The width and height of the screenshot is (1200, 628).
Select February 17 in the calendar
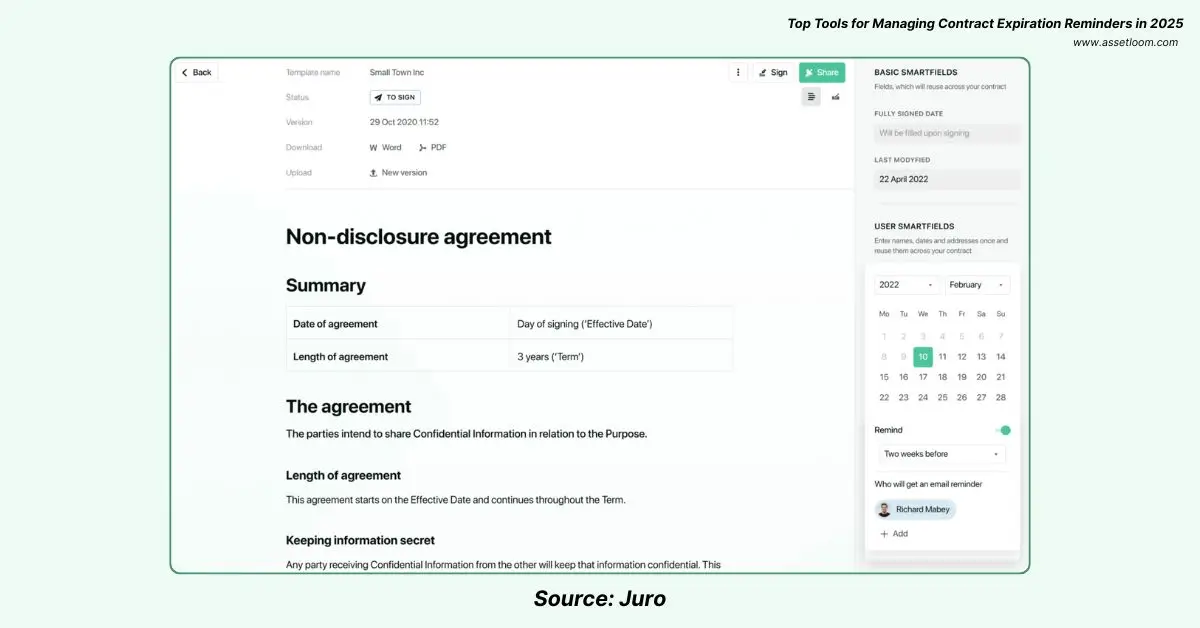point(923,377)
